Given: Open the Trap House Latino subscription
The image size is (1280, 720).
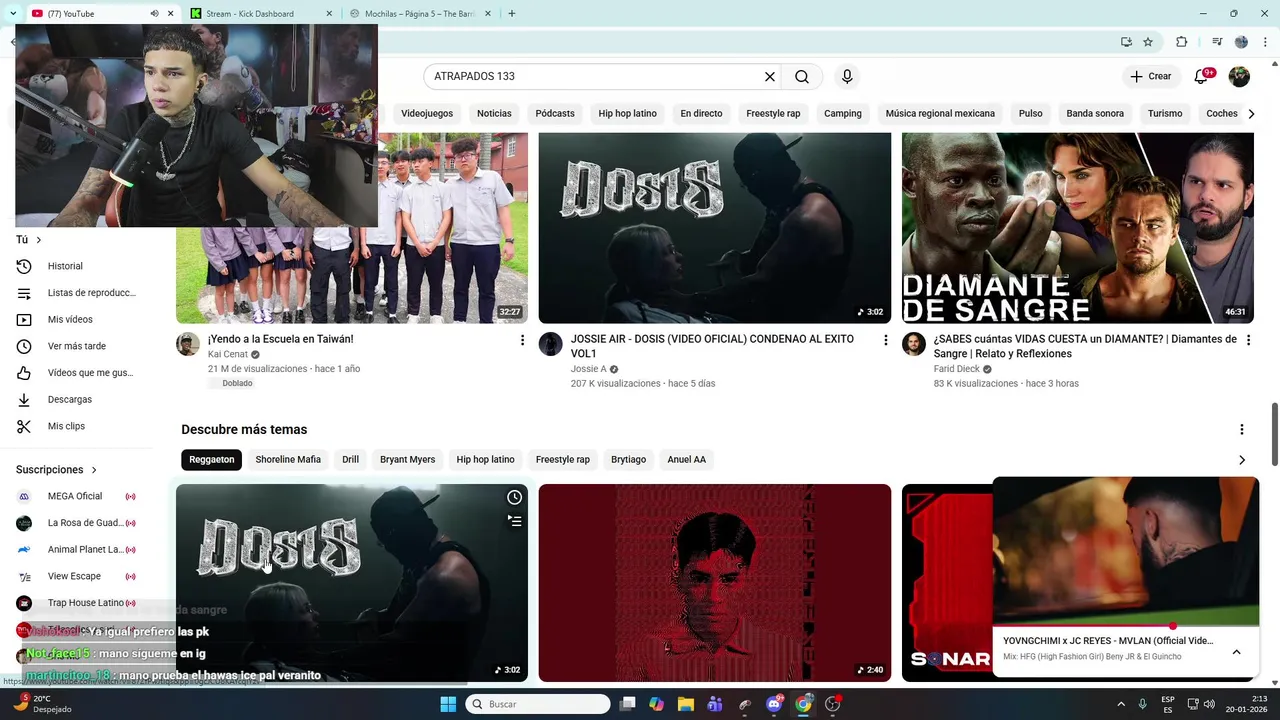Looking at the screenshot, I should point(75,603).
